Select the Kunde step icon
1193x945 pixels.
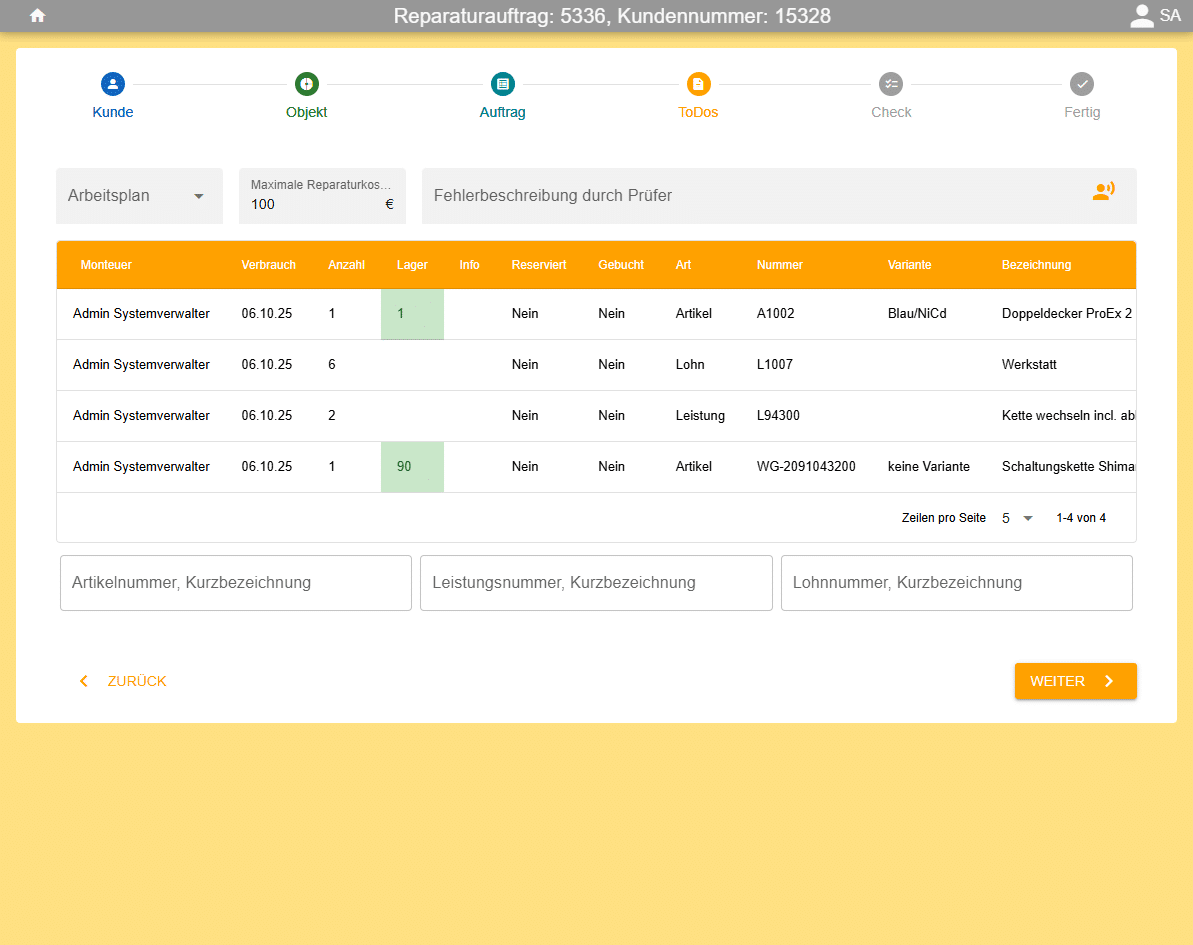[x=113, y=84]
